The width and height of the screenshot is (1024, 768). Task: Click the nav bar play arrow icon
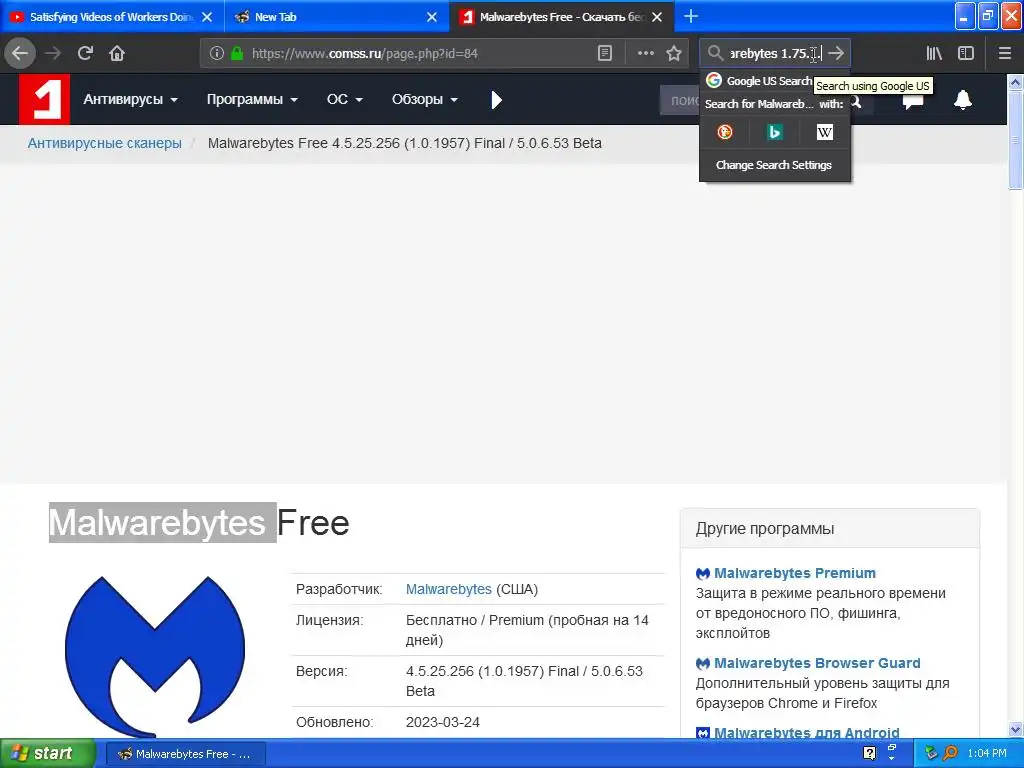(496, 100)
